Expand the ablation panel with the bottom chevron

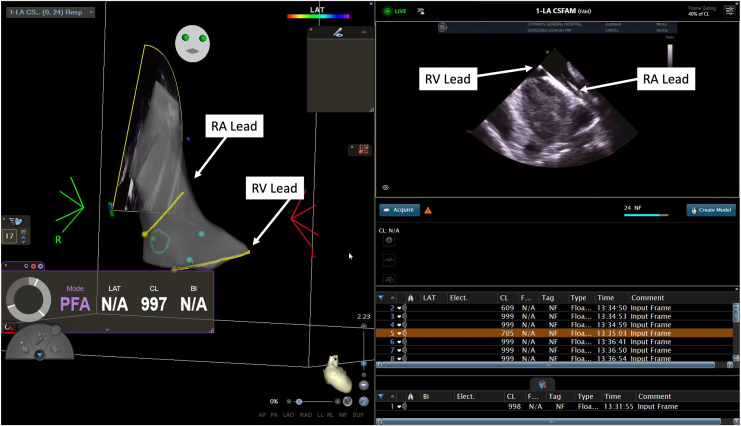107,330
